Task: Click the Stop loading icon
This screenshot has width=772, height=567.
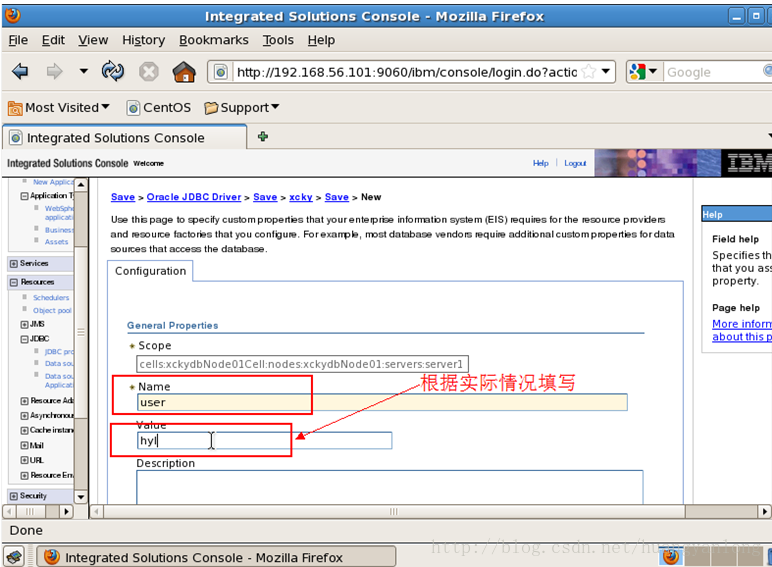Action: coord(148,72)
